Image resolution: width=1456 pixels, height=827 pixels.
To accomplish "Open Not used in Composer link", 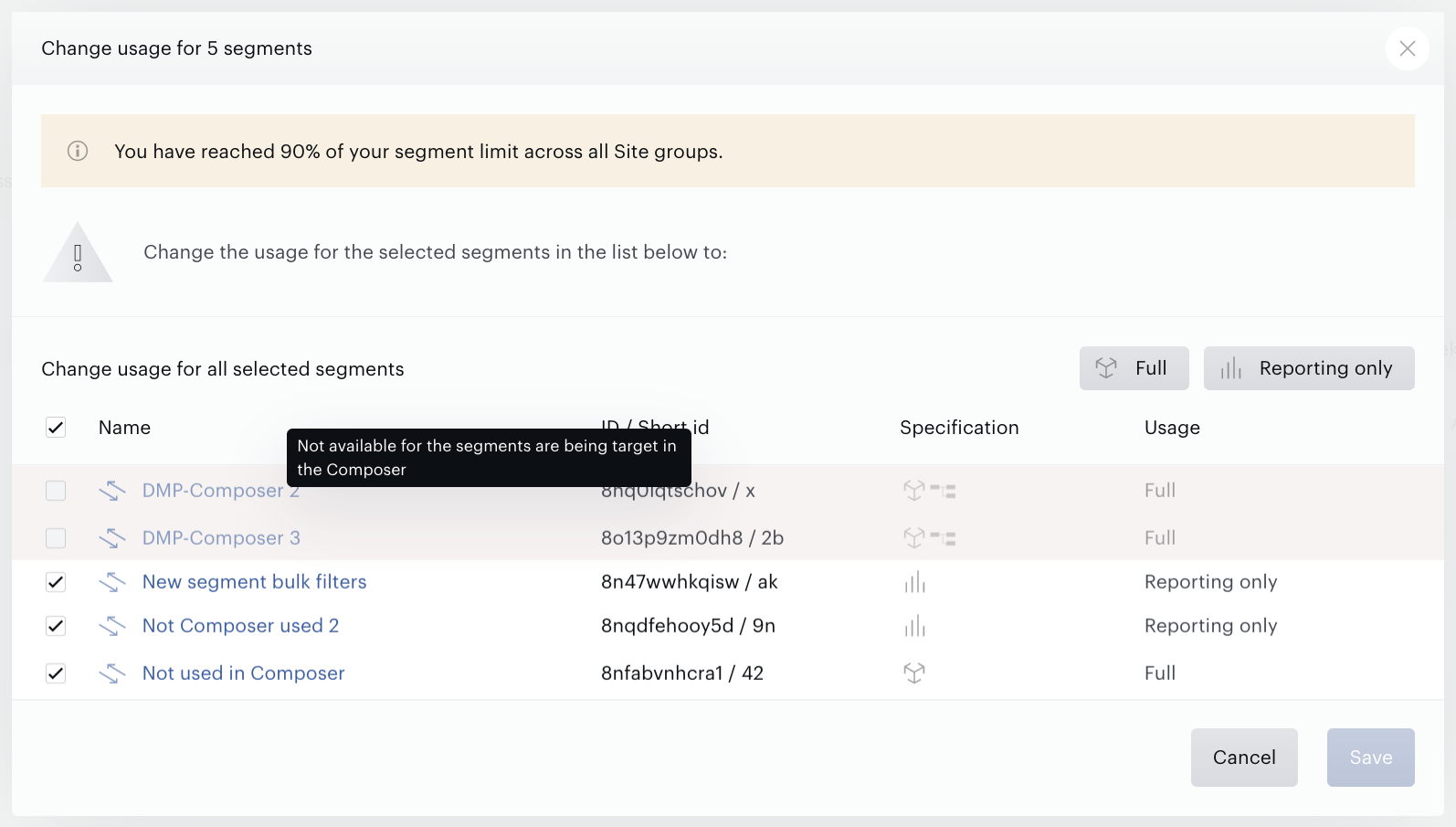I will point(243,673).
